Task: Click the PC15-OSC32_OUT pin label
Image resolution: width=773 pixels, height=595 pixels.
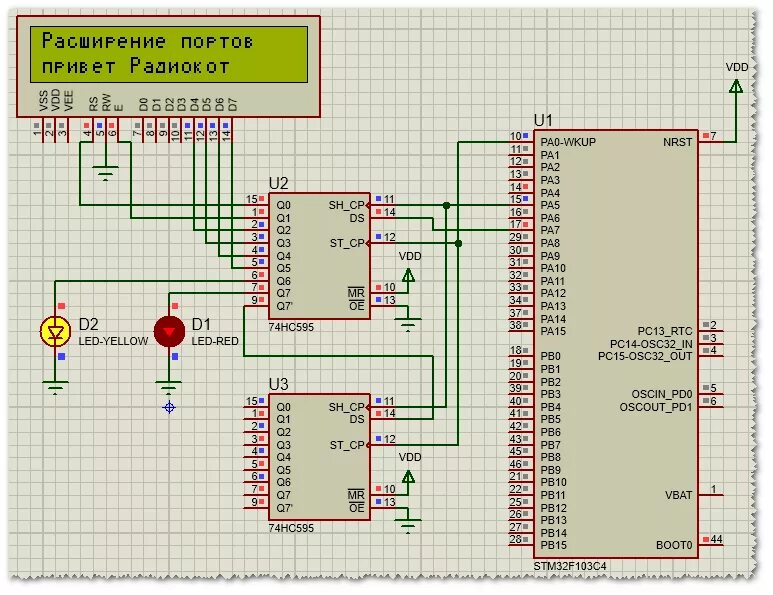Action: (x=645, y=356)
